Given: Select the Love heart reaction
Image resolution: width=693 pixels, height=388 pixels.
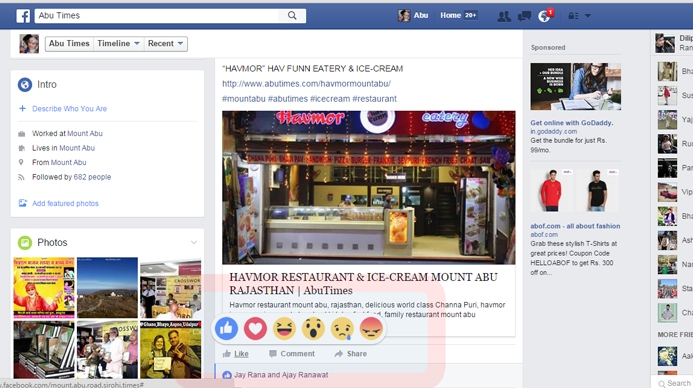Looking at the screenshot, I should click(x=255, y=328).
